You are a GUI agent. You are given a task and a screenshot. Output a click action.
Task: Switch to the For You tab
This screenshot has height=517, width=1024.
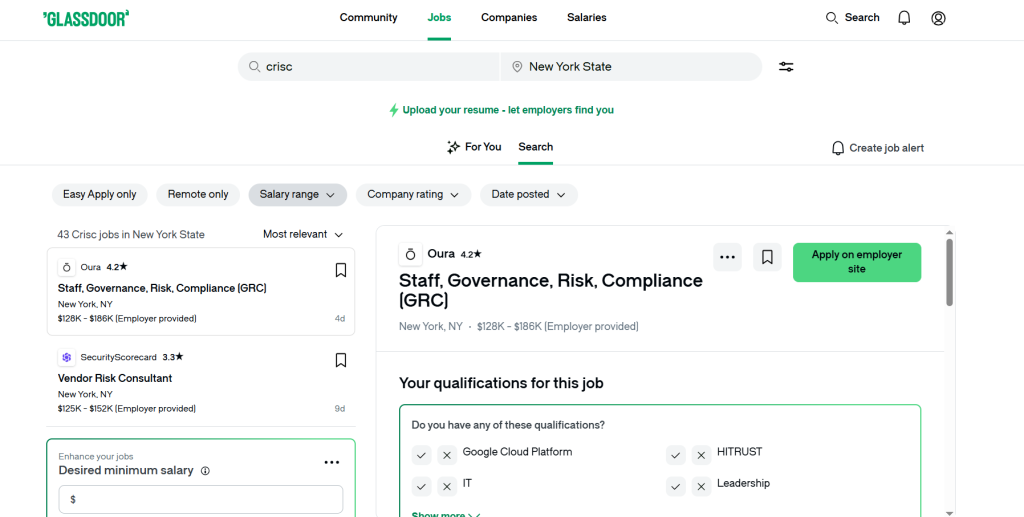coord(474,148)
